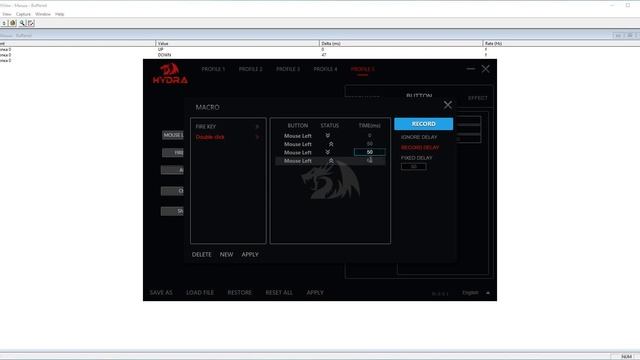Image resolution: width=640 pixels, height=360 pixels.
Task: Switch to Profile 2 tab
Action: point(251,69)
